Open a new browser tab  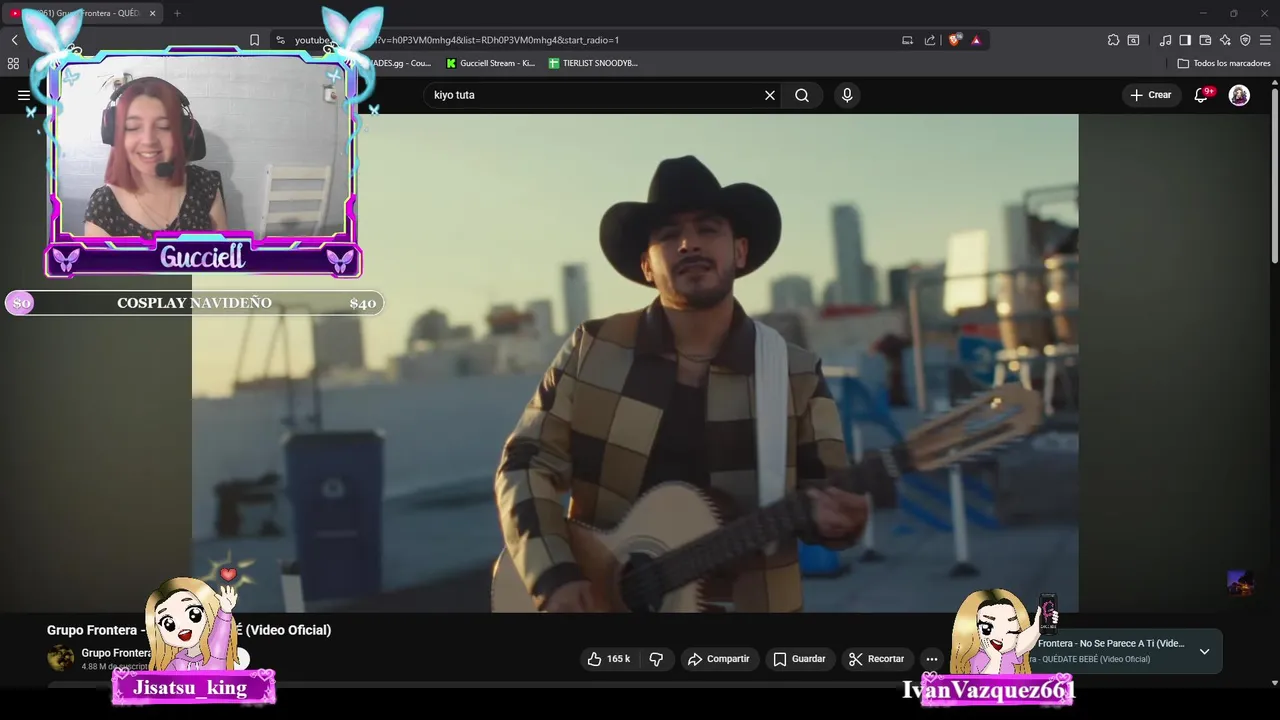177,13
